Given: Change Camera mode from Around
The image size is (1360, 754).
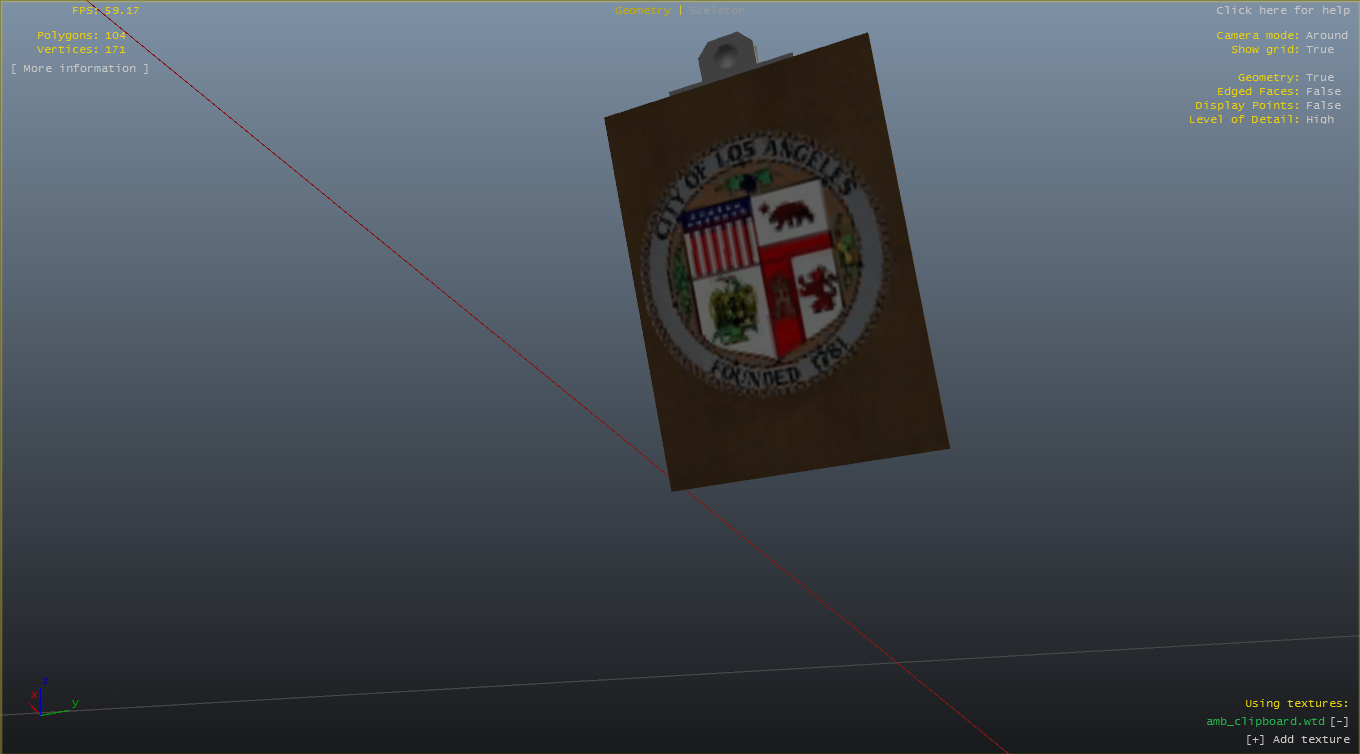Looking at the screenshot, I should tap(1326, 36).
